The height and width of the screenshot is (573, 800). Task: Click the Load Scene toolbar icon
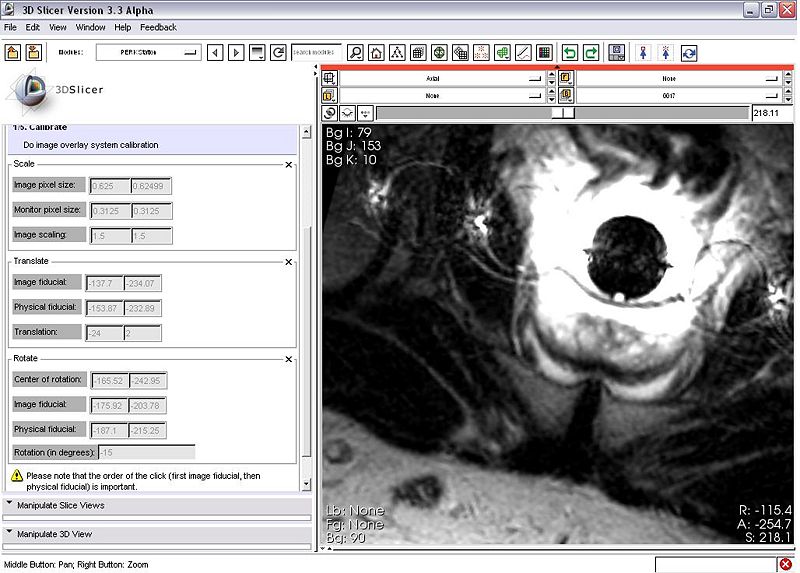pos(12,52)
